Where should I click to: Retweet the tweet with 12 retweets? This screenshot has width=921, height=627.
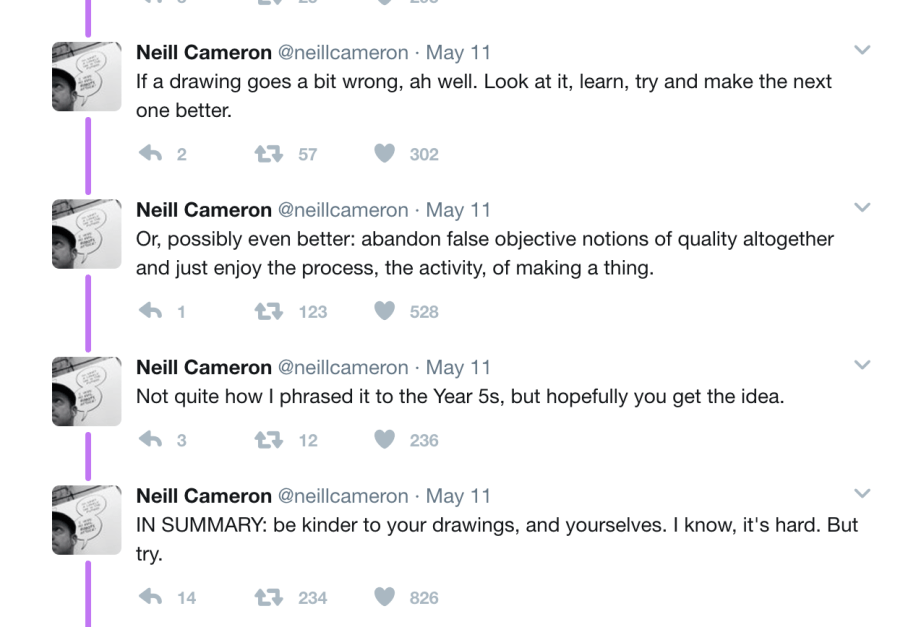point(266,440)
